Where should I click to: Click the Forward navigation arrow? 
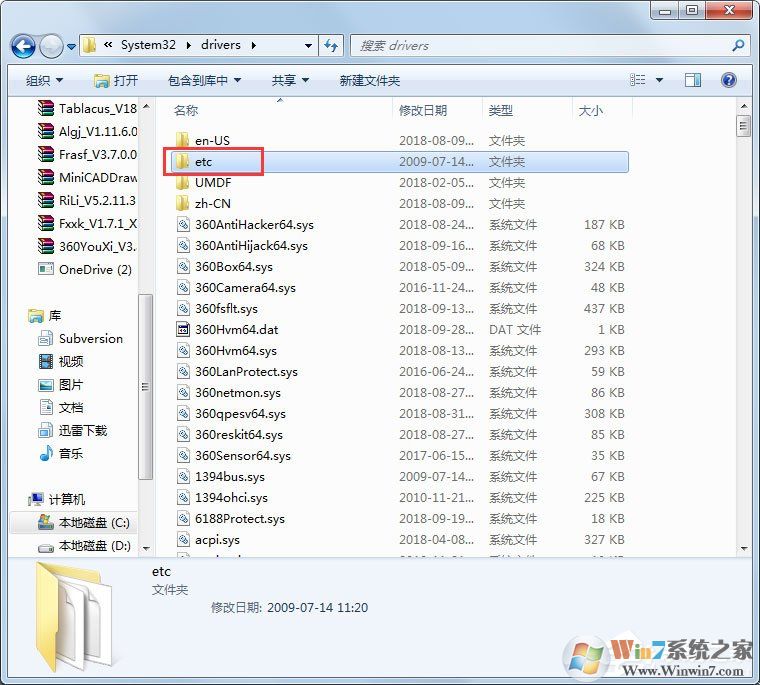[51, 47]
